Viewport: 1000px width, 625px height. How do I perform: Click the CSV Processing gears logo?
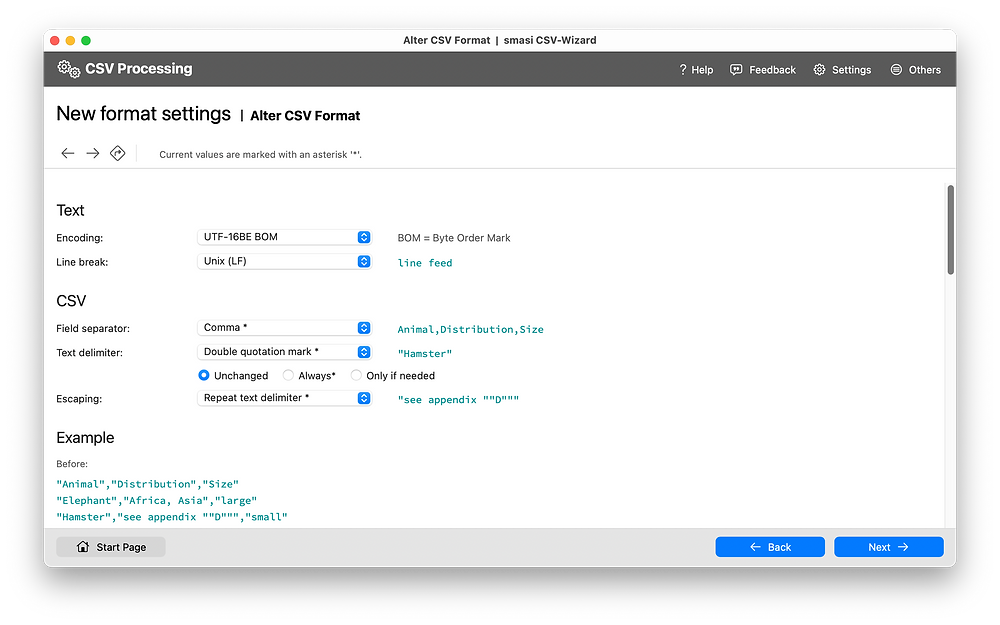(68, 68)
